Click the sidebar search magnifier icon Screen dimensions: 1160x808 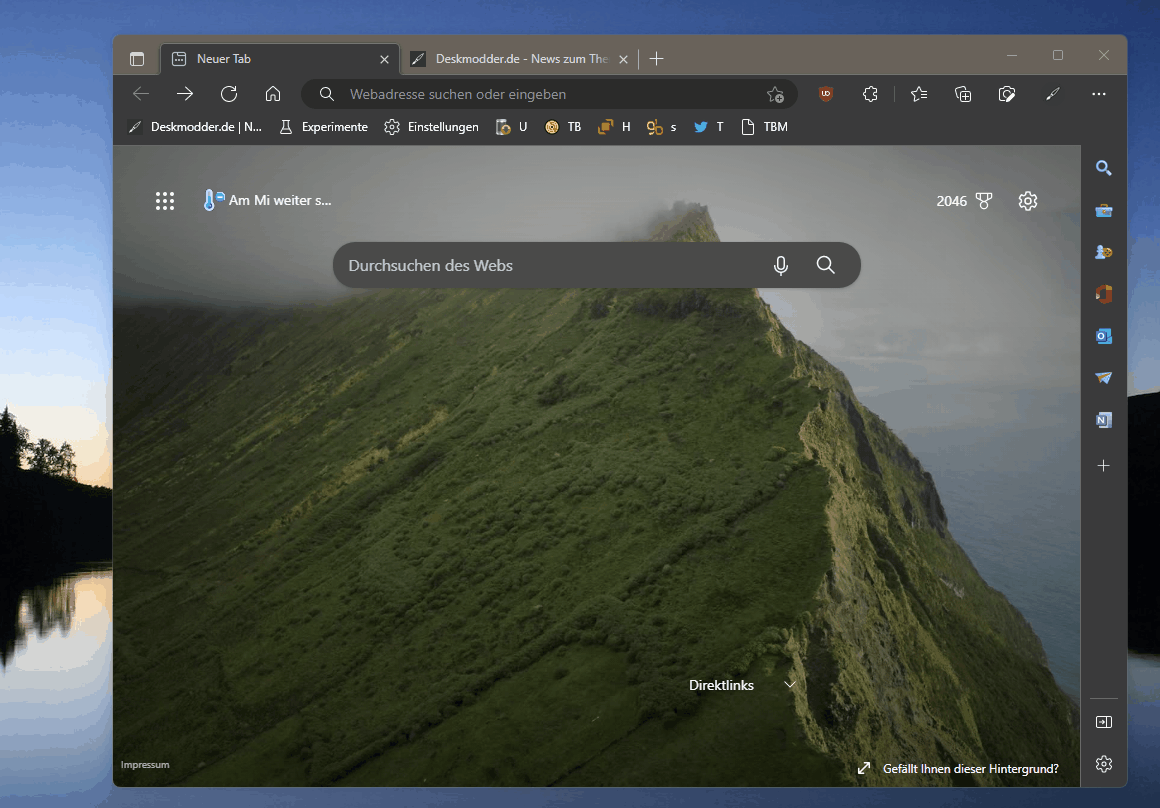(1104, 168)
